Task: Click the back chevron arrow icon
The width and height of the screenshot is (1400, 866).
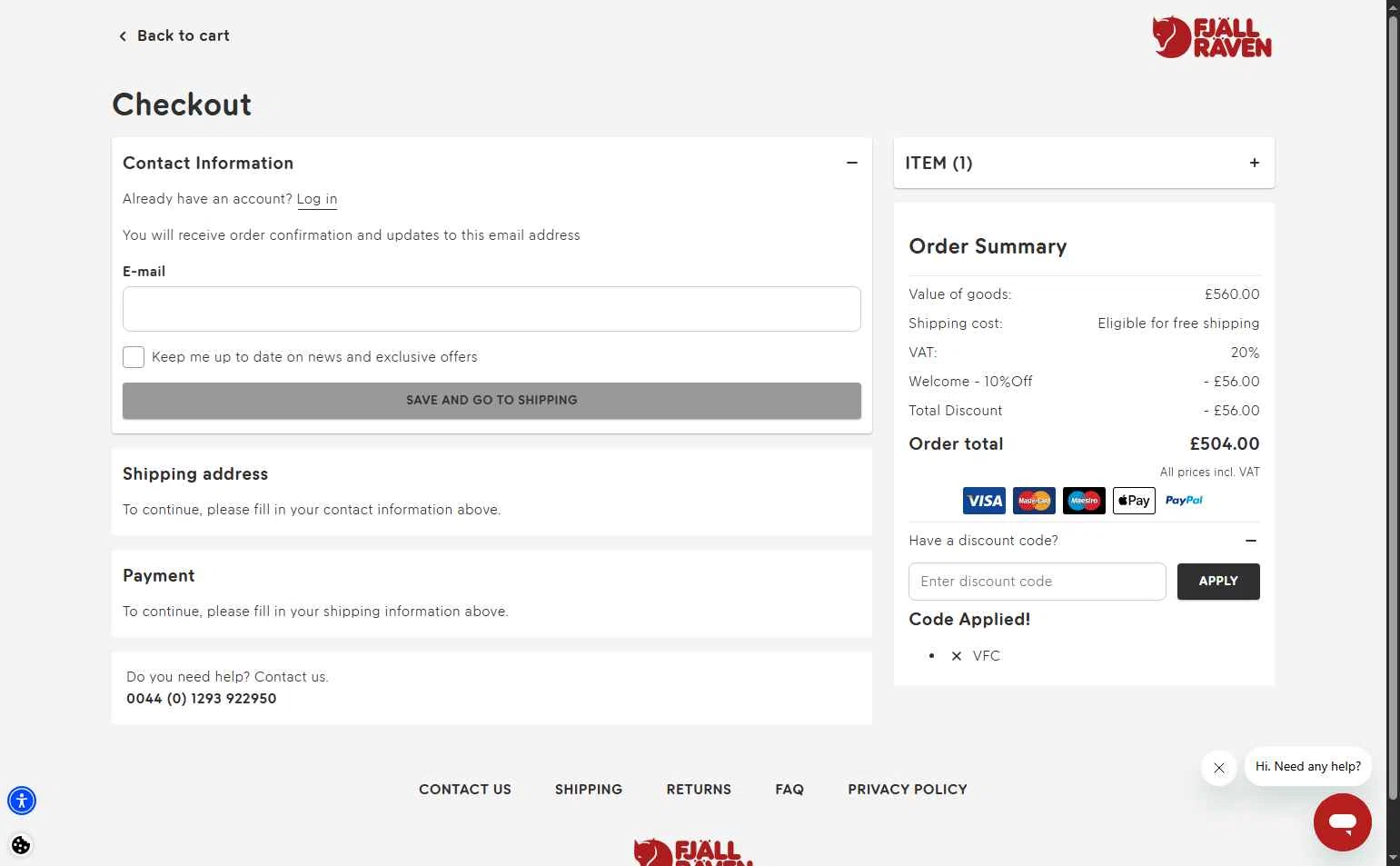Action: tap(123, 36)
